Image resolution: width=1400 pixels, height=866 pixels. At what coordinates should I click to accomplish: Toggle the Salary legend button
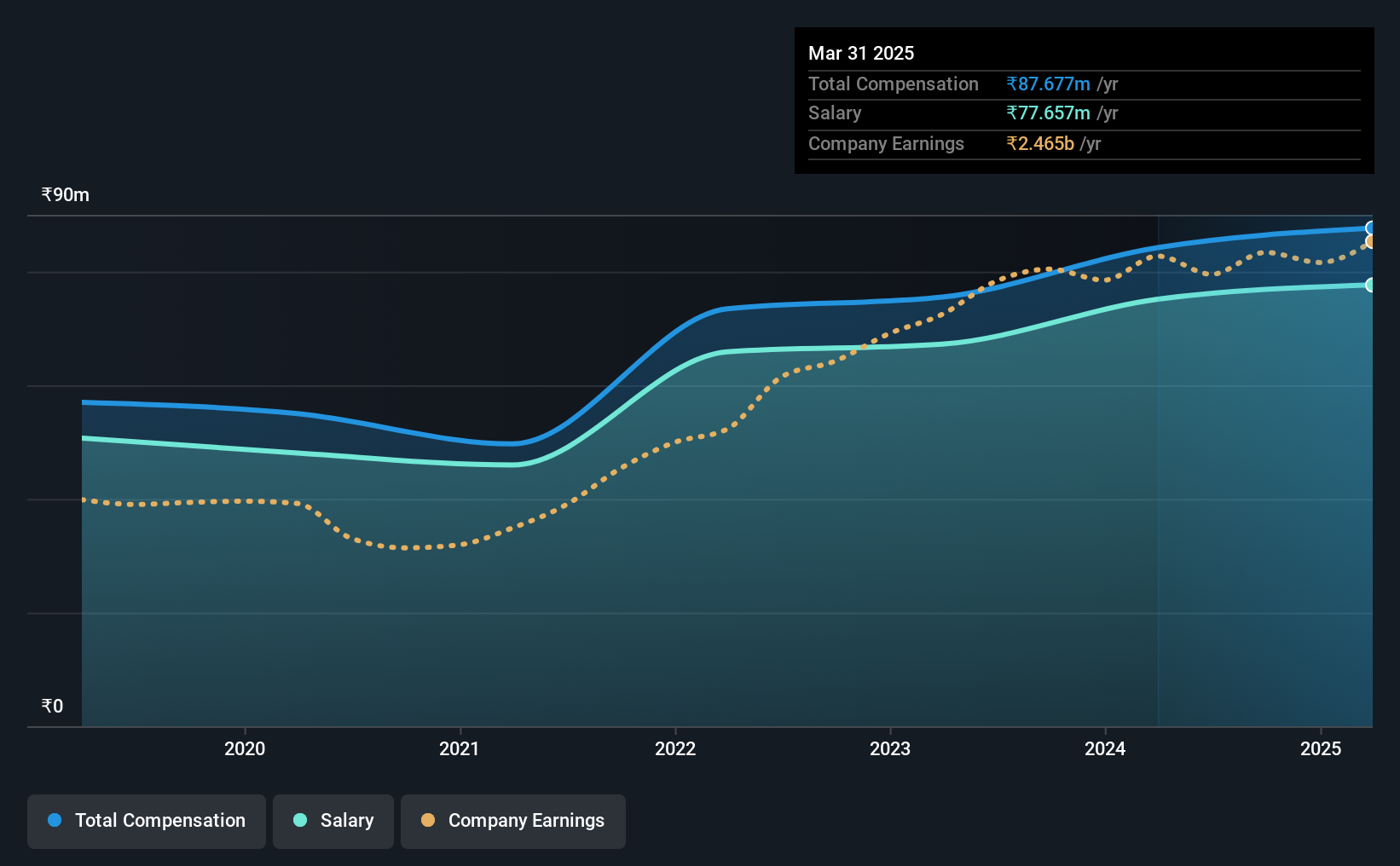point(333,821)
